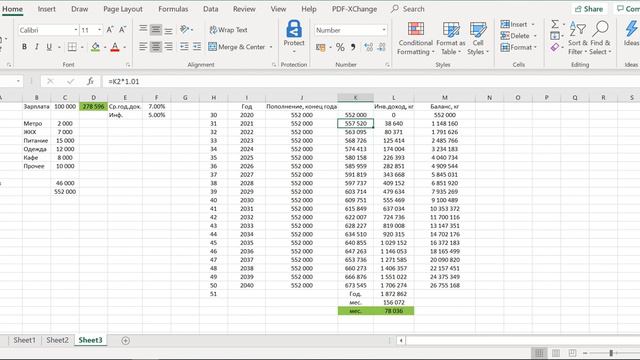Image resolution: width=640 pixels, height=360 pixels.
Task: Open the Formulas tab
Action: (173, 9)
